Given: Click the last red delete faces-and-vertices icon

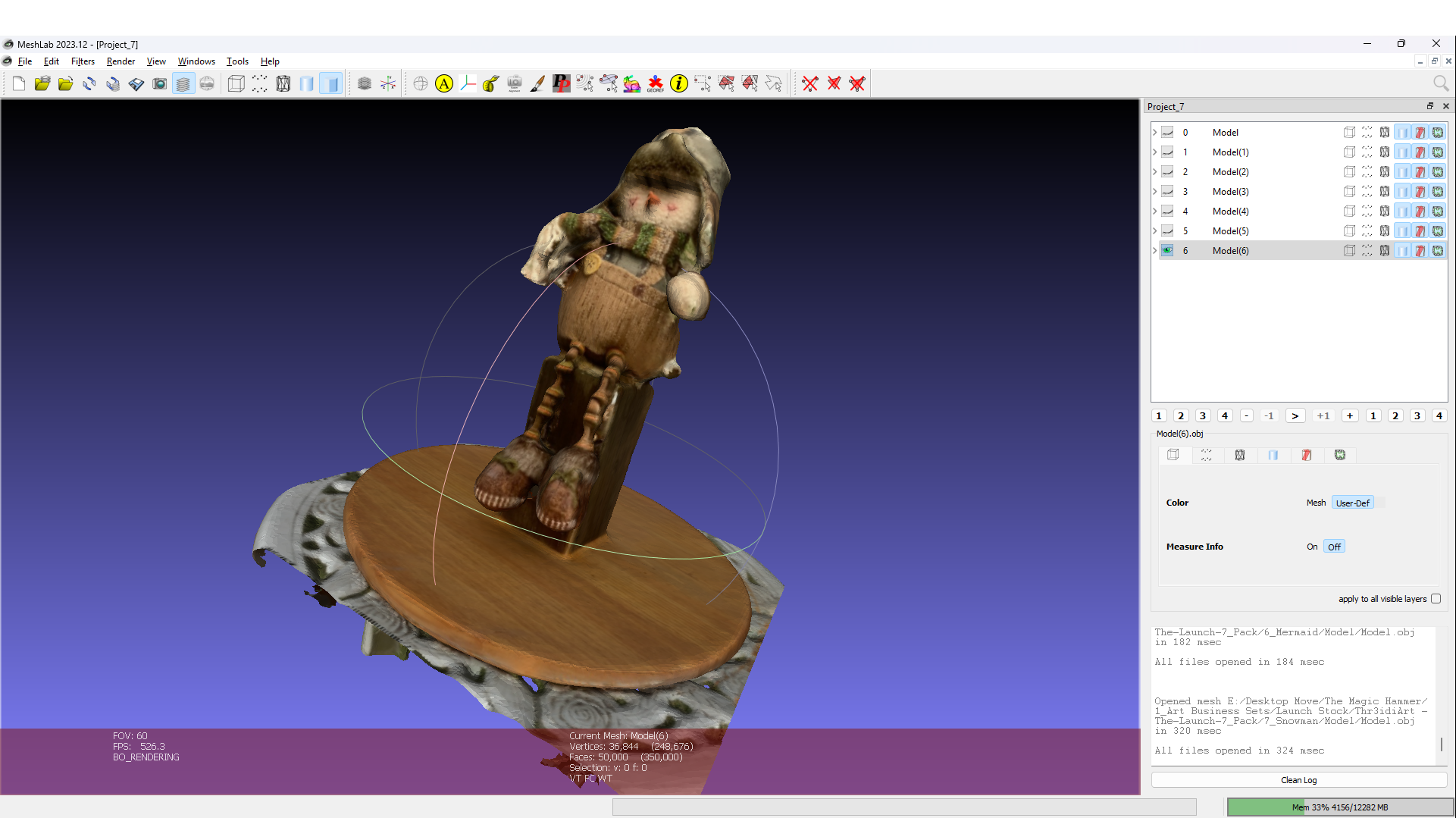Looking at the screenshot, I should click(857, 83).
